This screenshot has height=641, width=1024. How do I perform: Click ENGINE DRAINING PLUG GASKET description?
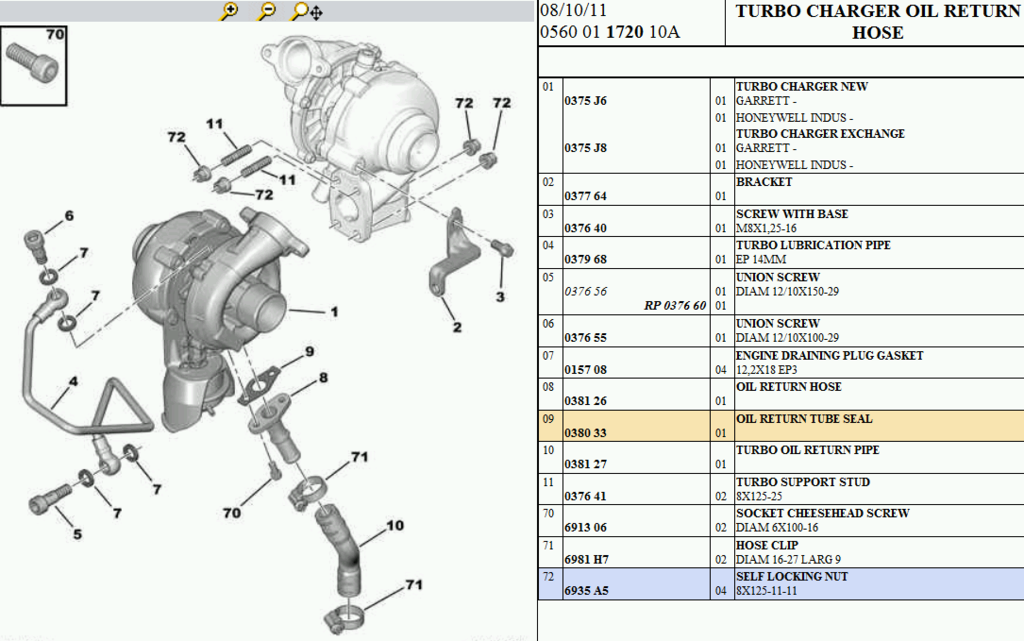click(829, 355)
